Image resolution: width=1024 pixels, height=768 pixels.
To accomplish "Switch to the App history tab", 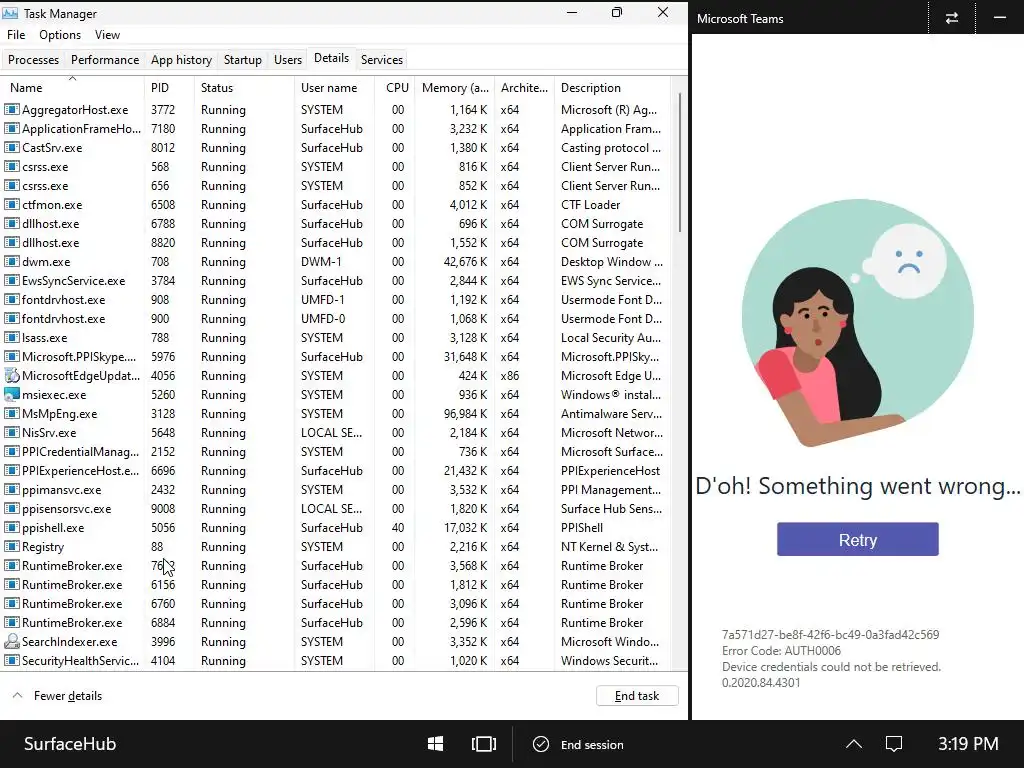I will click(x=181, y=59).
